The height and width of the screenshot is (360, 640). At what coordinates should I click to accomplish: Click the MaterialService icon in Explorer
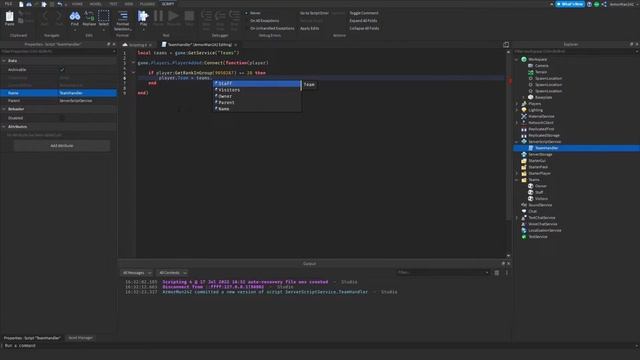[524, 116]
